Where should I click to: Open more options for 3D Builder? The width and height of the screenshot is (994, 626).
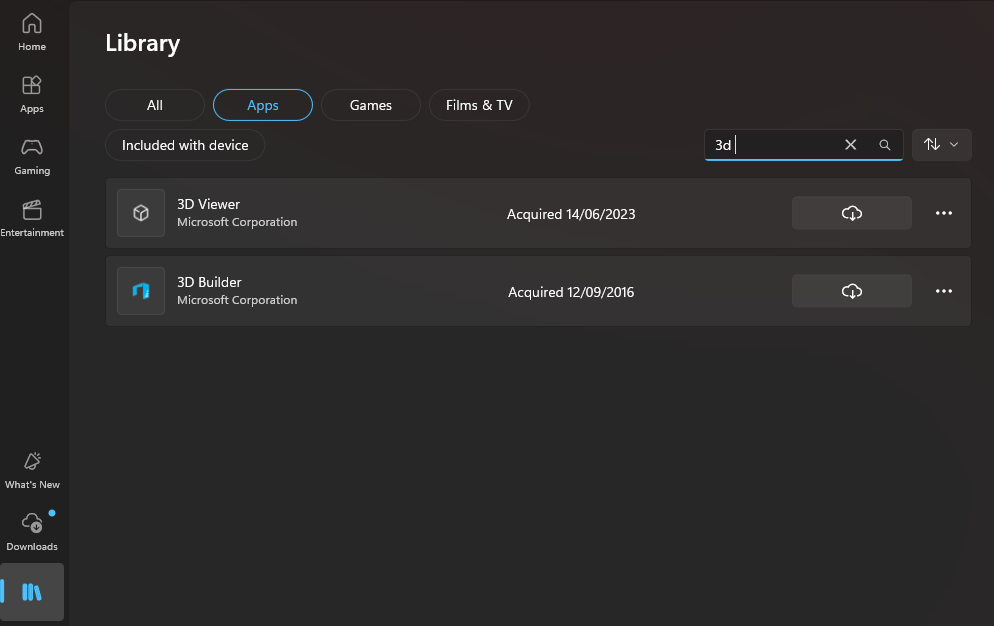point(943,291)
